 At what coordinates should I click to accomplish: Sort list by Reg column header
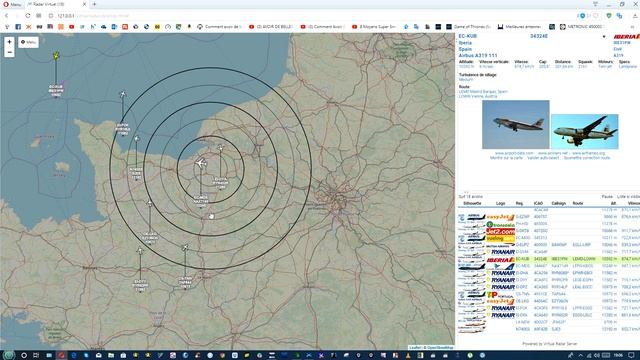[x=519, y=203]
